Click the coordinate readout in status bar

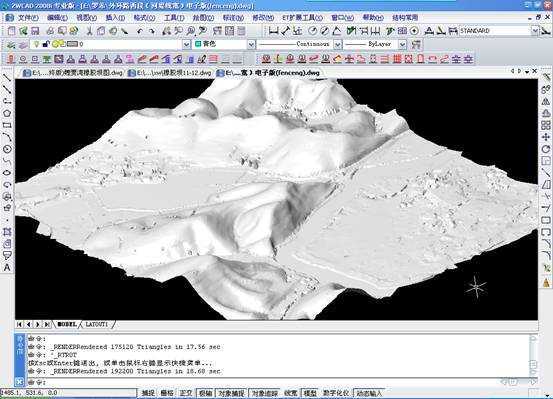point(68,393)
